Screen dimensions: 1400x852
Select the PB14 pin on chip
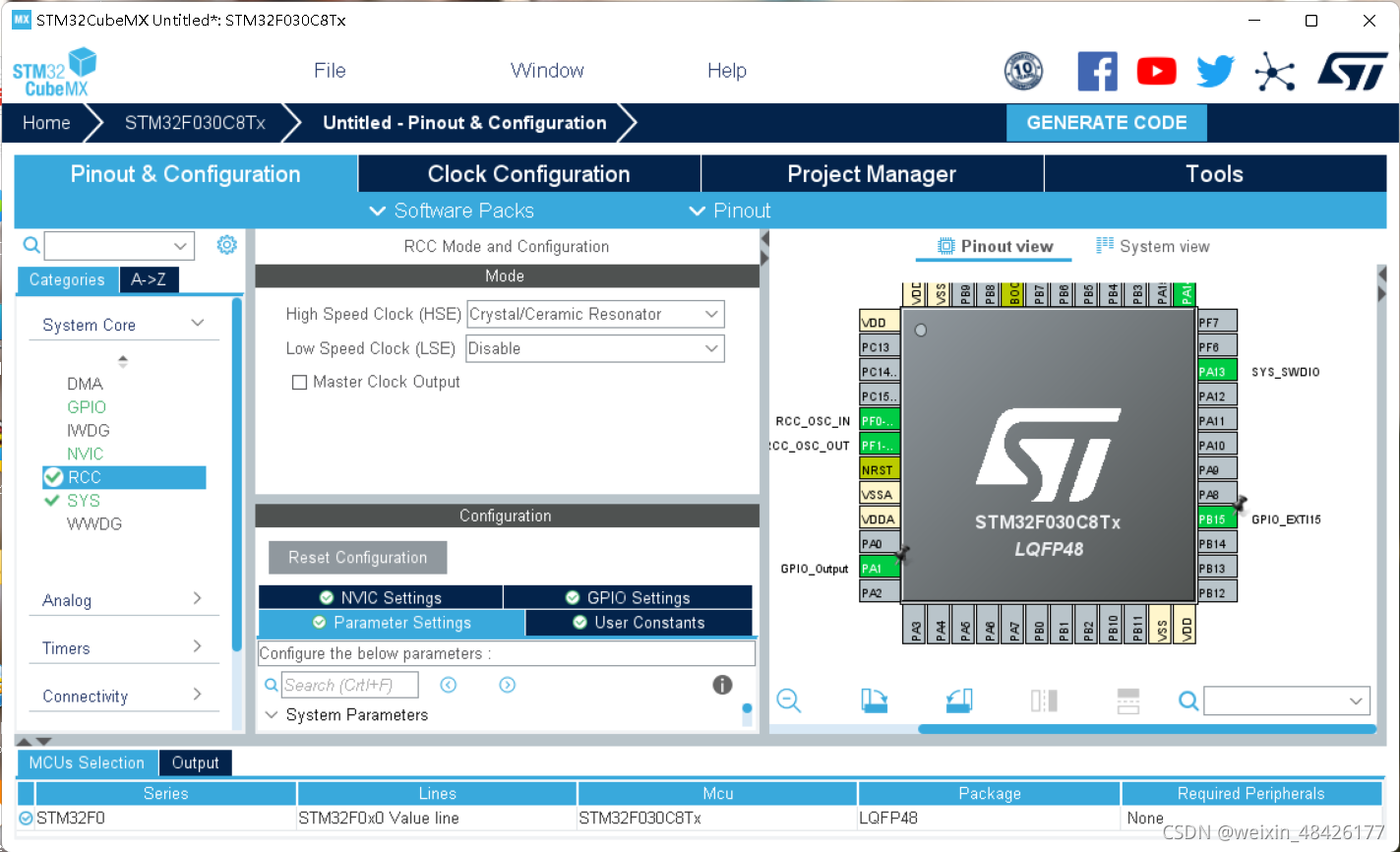tap(1217, 543)
